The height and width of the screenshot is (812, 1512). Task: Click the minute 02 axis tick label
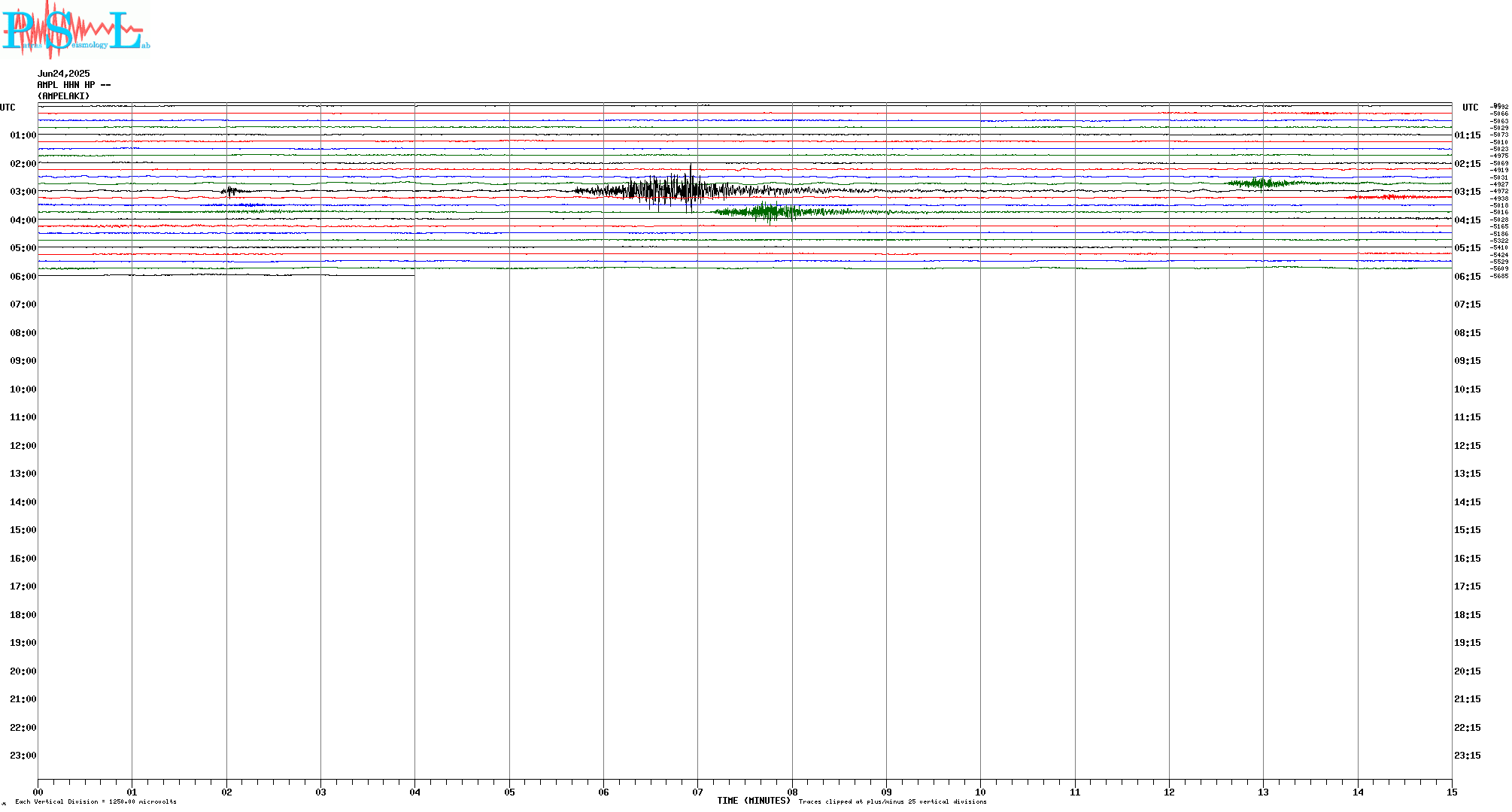(226, 792)
